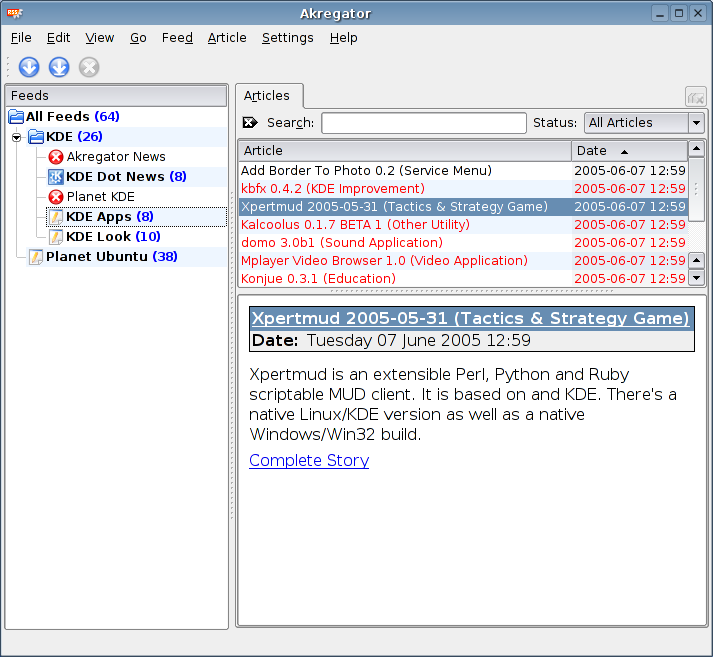Select article domo 3.0b1 (Sound Application)
Viewport: 713px width, 657px height.
[463, 243]
